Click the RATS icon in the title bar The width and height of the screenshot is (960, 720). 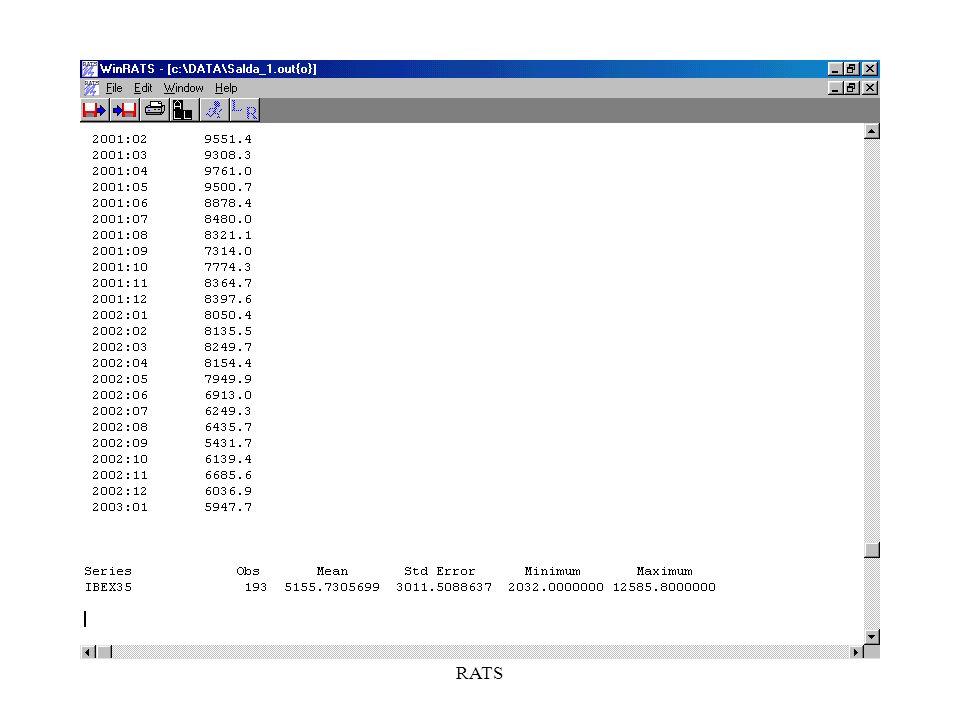89,69
